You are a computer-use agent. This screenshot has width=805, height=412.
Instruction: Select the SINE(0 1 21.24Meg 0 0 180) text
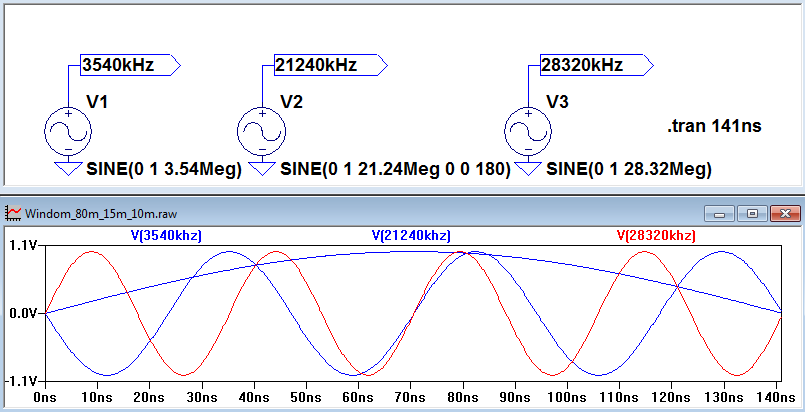click(x=396, y=170)
